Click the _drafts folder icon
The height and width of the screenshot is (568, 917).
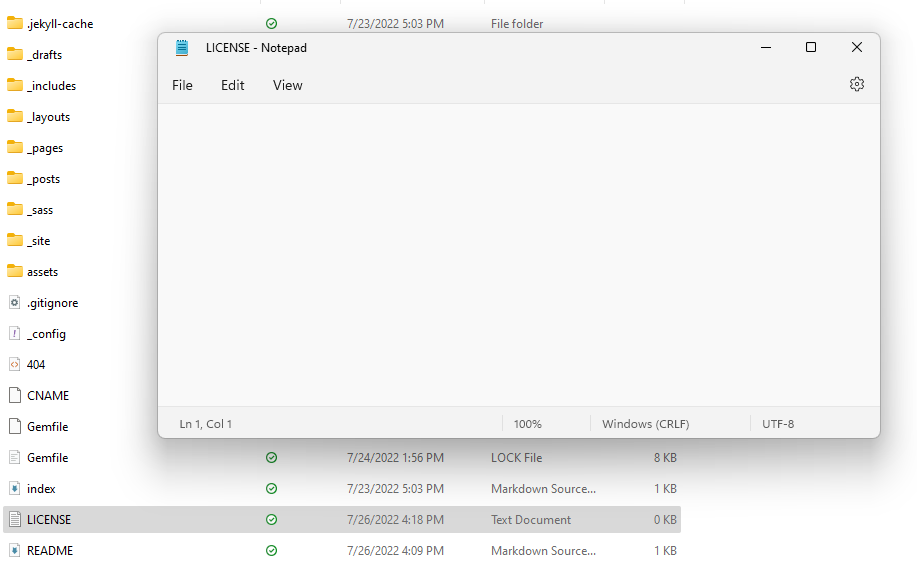[15, 55]
